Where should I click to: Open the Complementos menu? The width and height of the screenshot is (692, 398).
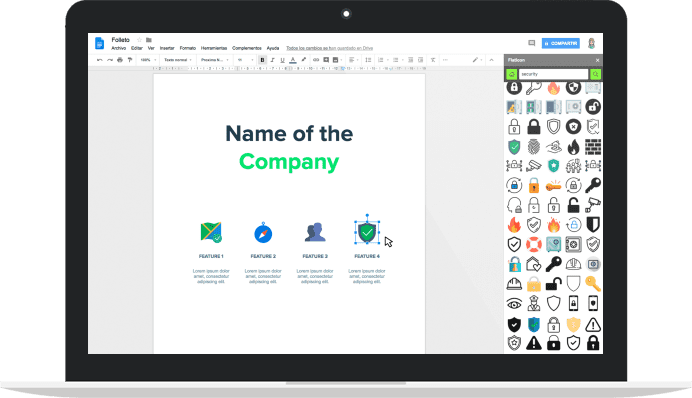click(247, 48)
